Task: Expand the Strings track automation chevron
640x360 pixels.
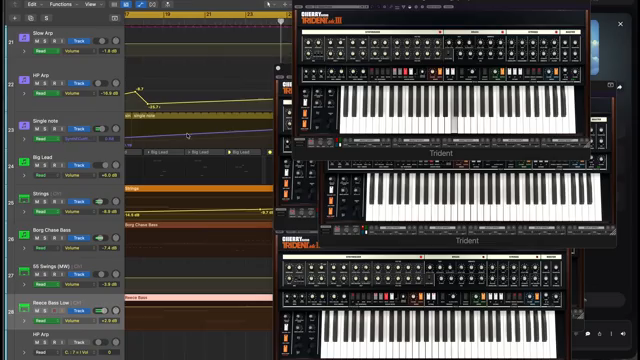Action: coord(24,212)
